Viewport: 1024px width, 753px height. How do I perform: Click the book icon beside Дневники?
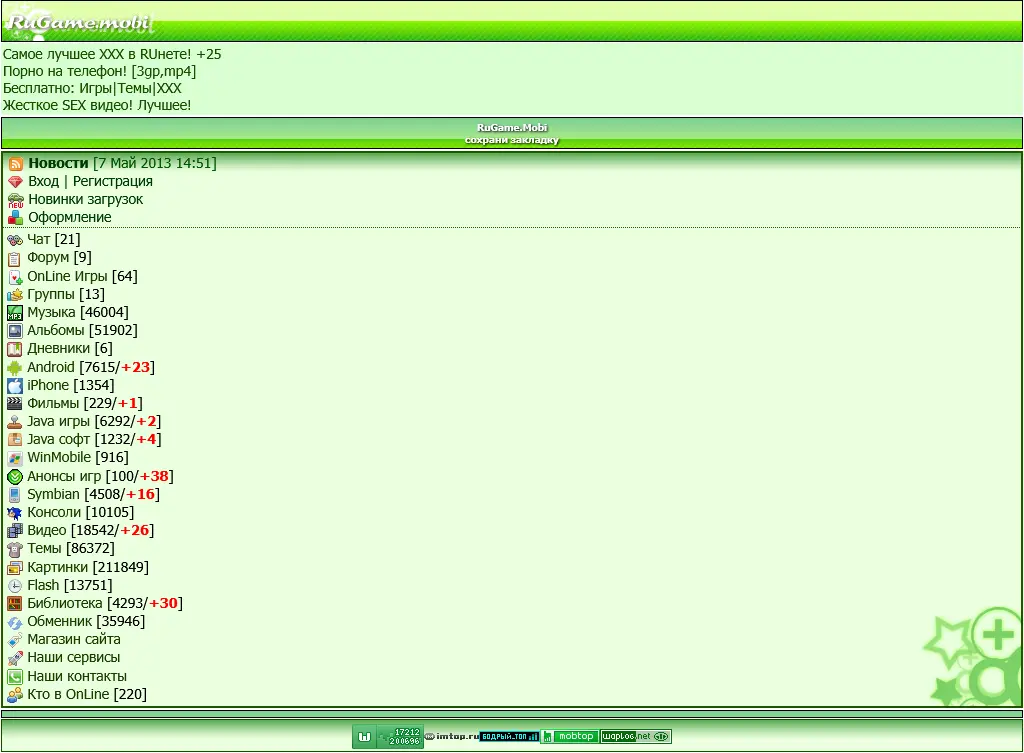coord(14,349)
